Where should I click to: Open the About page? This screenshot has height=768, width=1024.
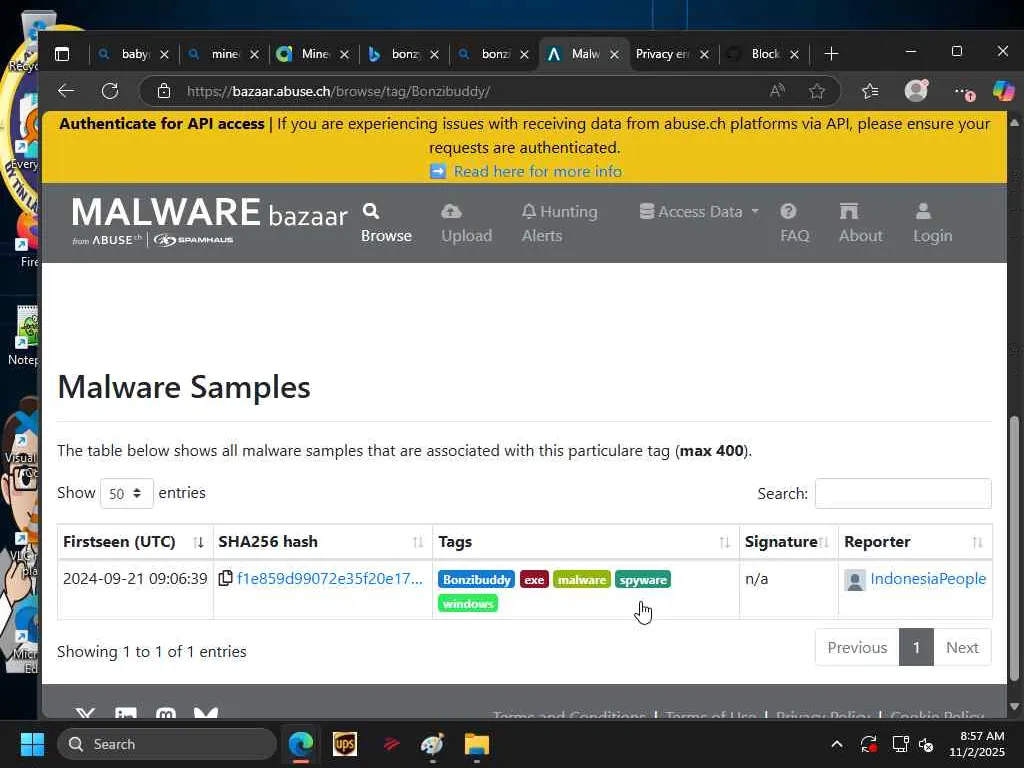[860, 223]
